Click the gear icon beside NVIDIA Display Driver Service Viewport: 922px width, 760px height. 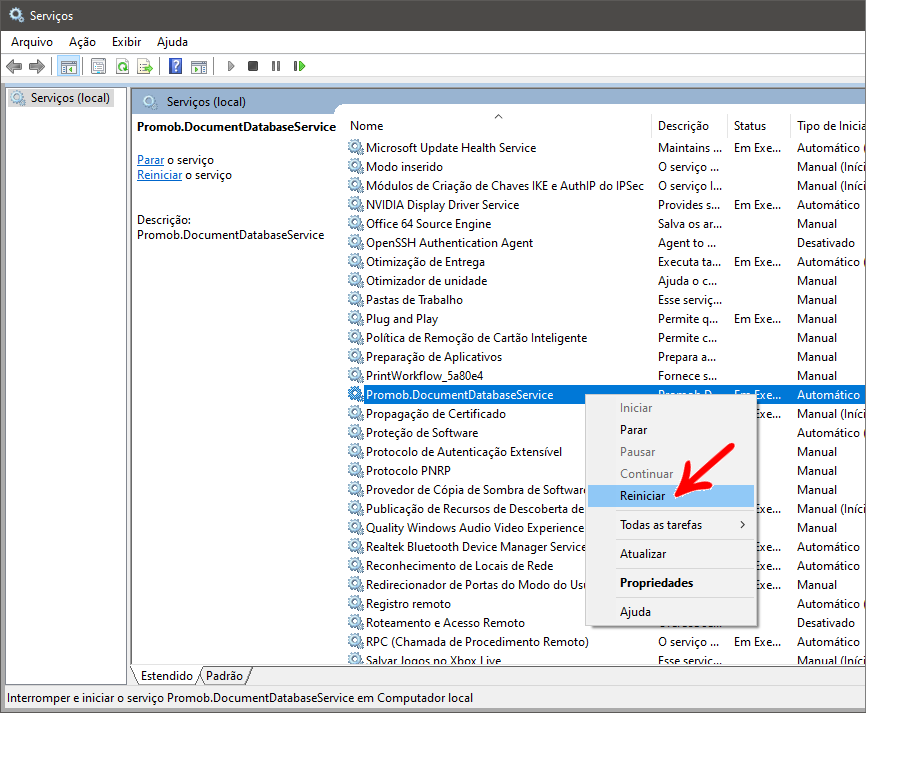tap(355, 205)
